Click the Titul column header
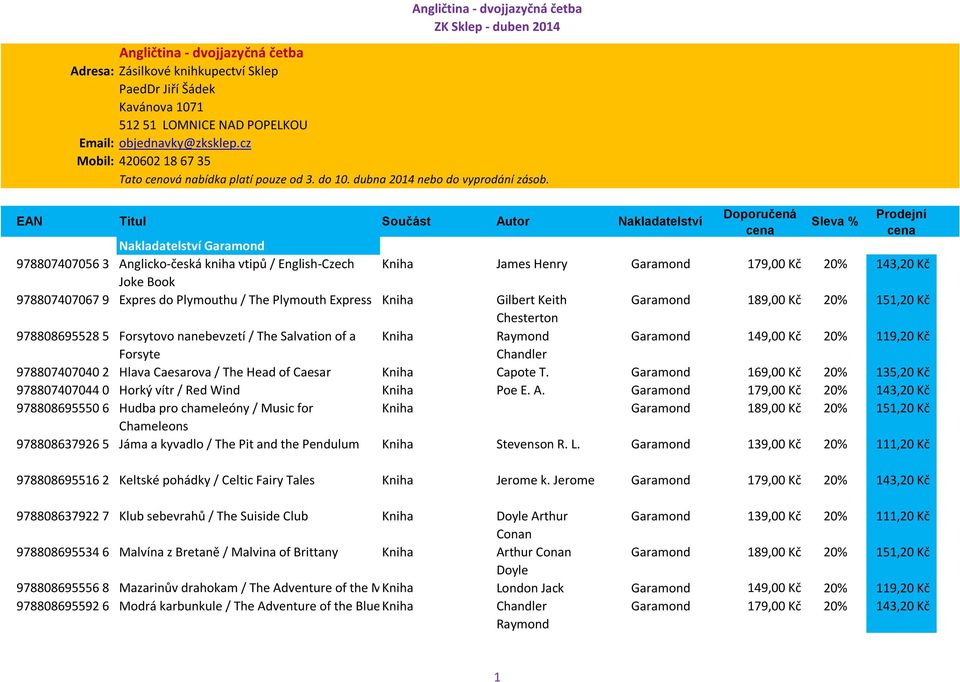 coord(132,221)
